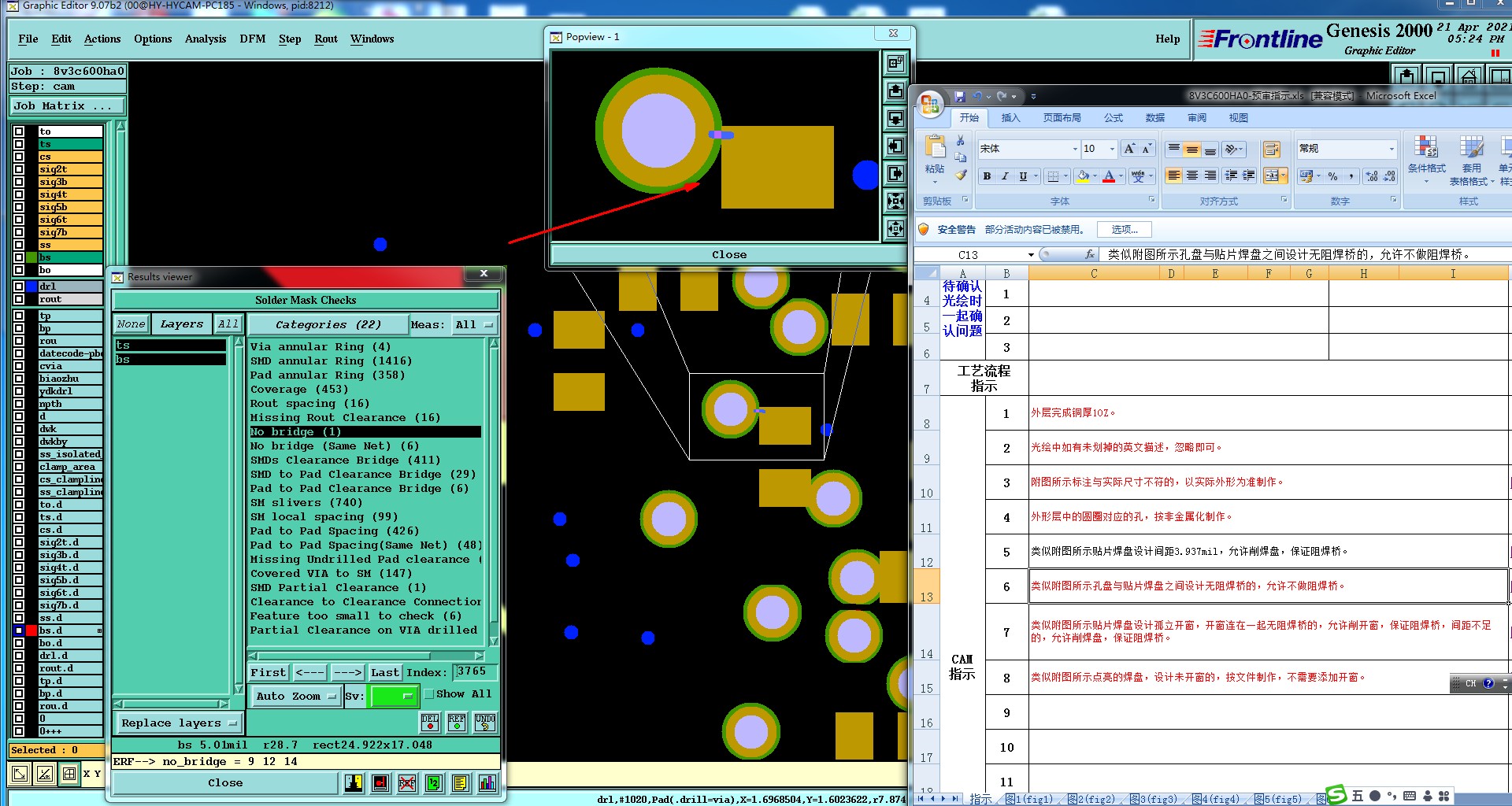Click the Excel Office button
The image size is (1512, 806).
click(x=930, y=105)
